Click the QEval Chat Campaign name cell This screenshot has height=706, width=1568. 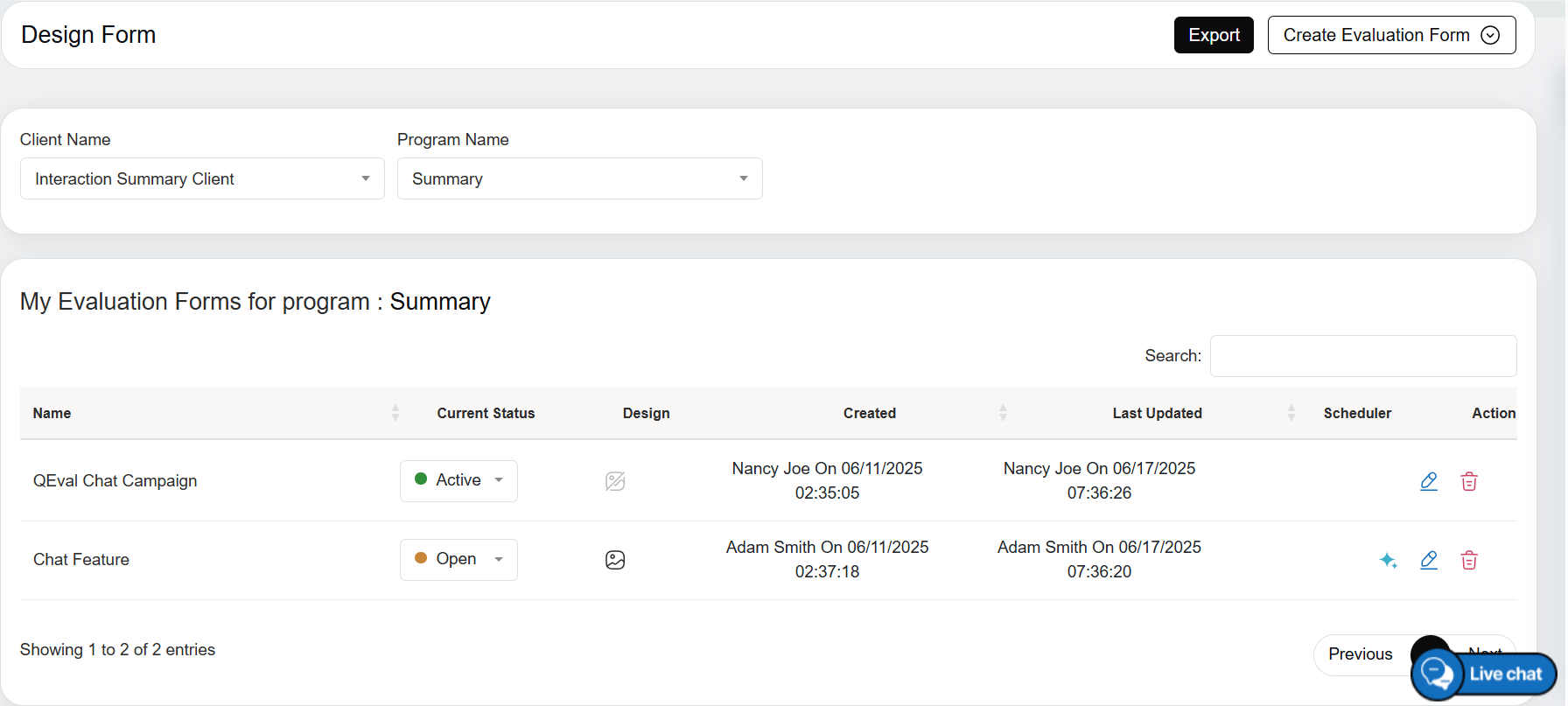coord(115,480)
